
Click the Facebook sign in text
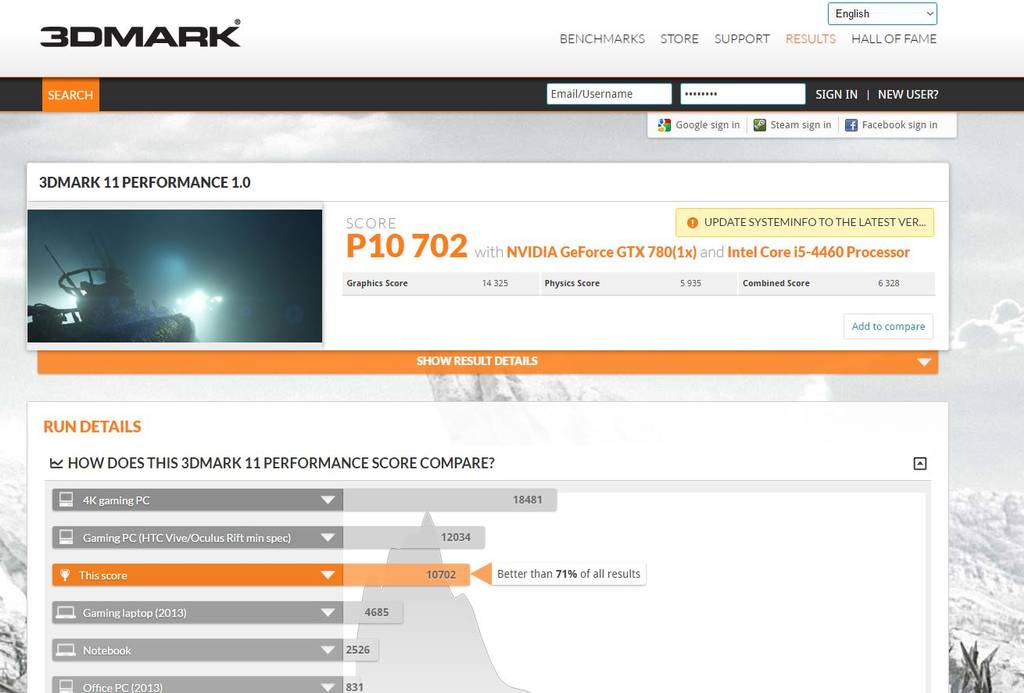pos(899,125)
